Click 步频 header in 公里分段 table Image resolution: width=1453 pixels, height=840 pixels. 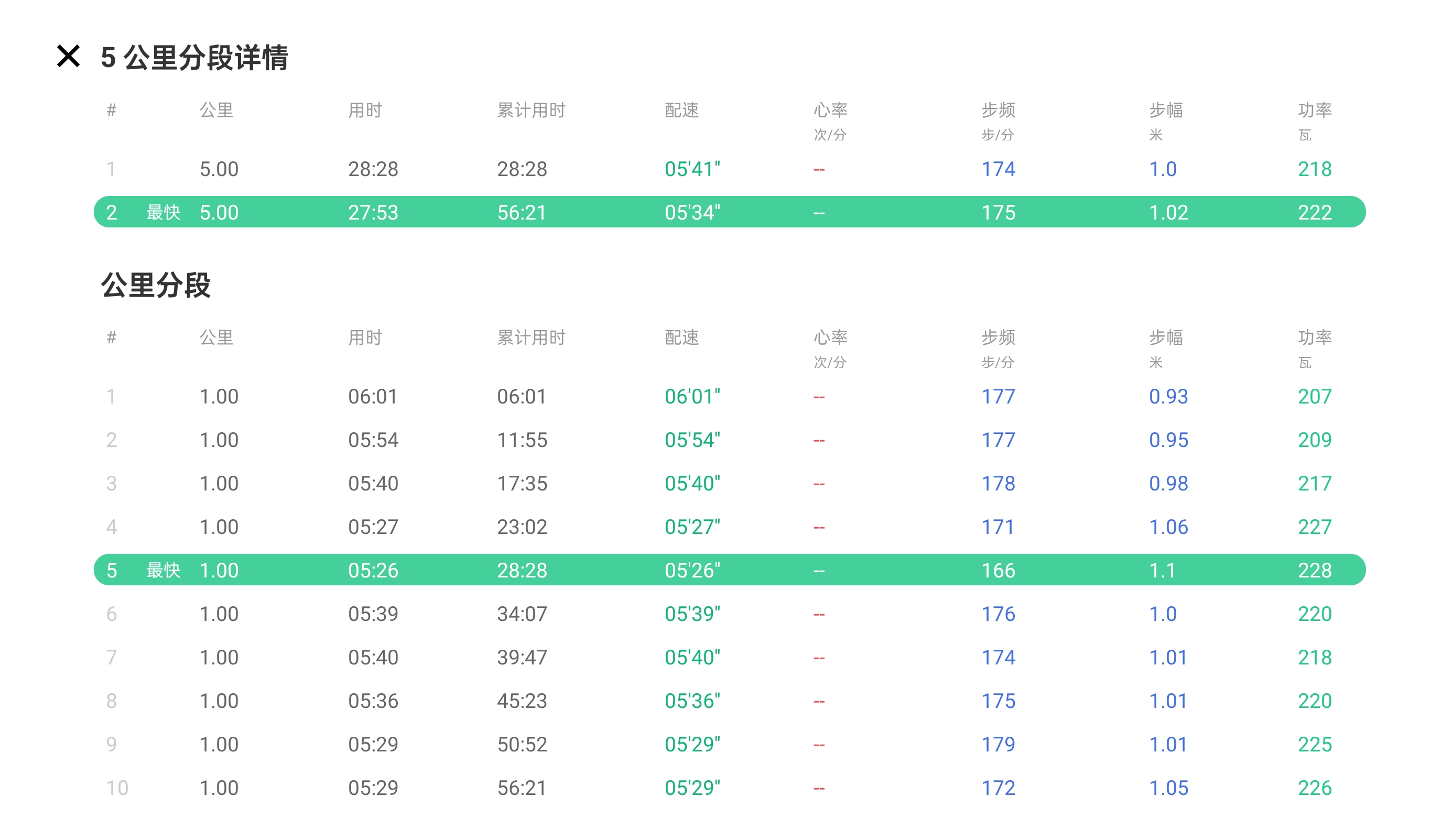point(998,337)
